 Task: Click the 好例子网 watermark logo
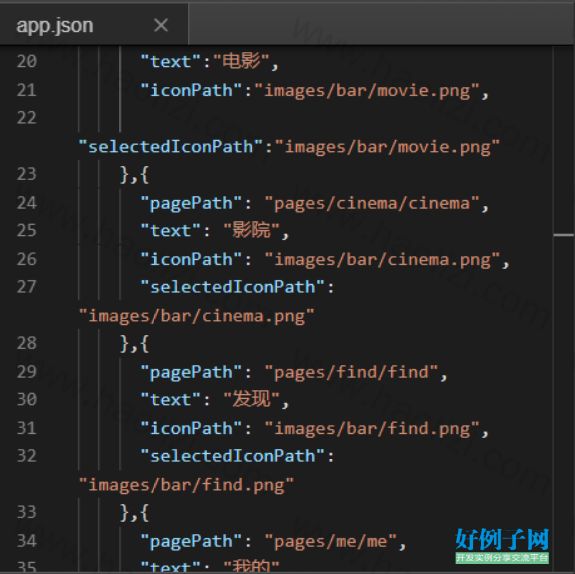click(502, 546)
